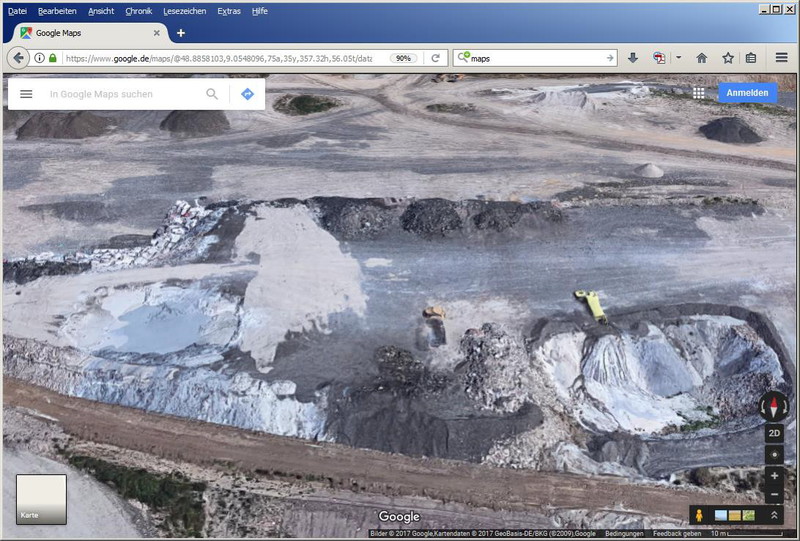Viewport: 800px width, 541px height.
Task: Open the Chronik menu
Action: (139, 11)
